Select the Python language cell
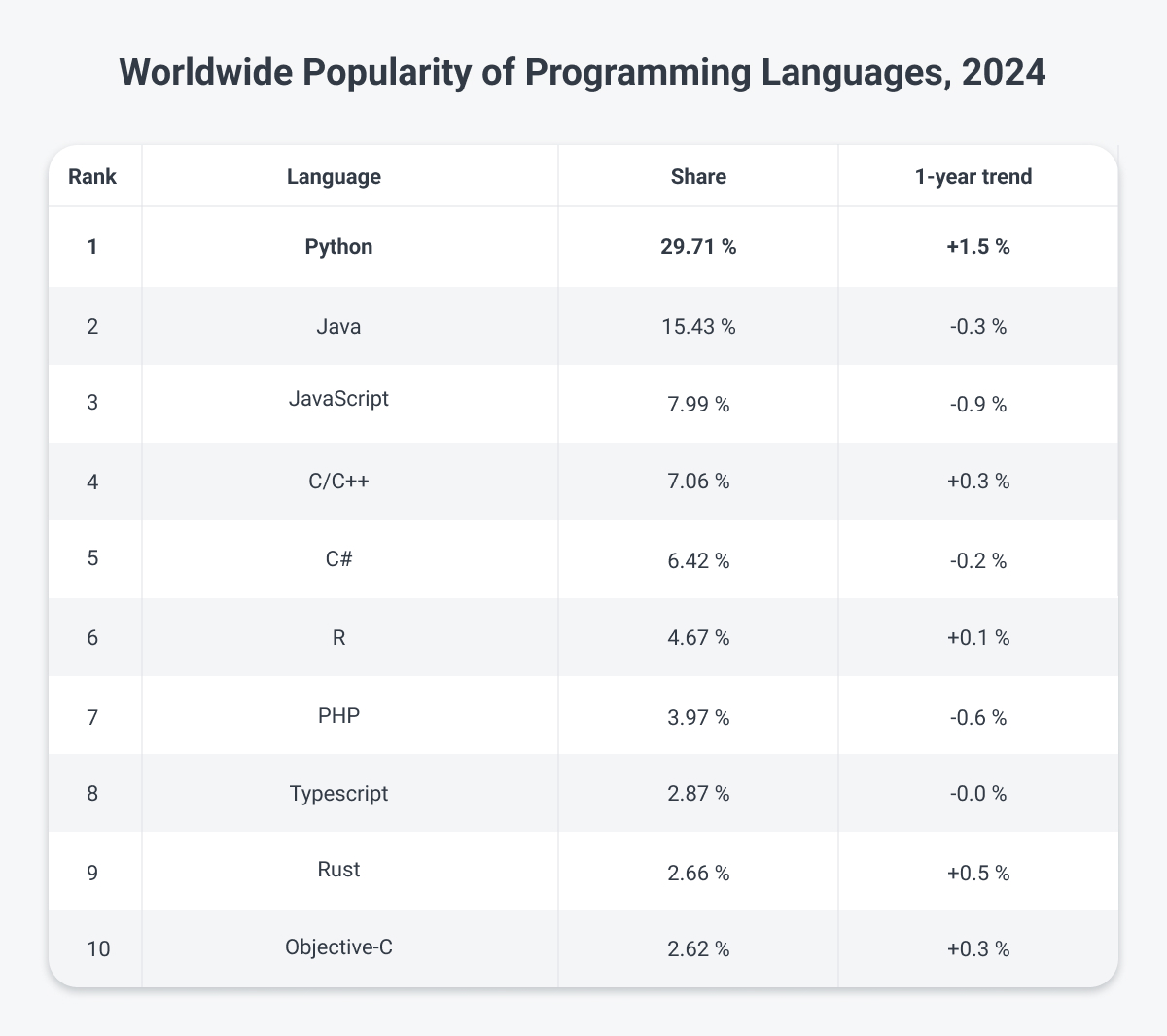 337,247
